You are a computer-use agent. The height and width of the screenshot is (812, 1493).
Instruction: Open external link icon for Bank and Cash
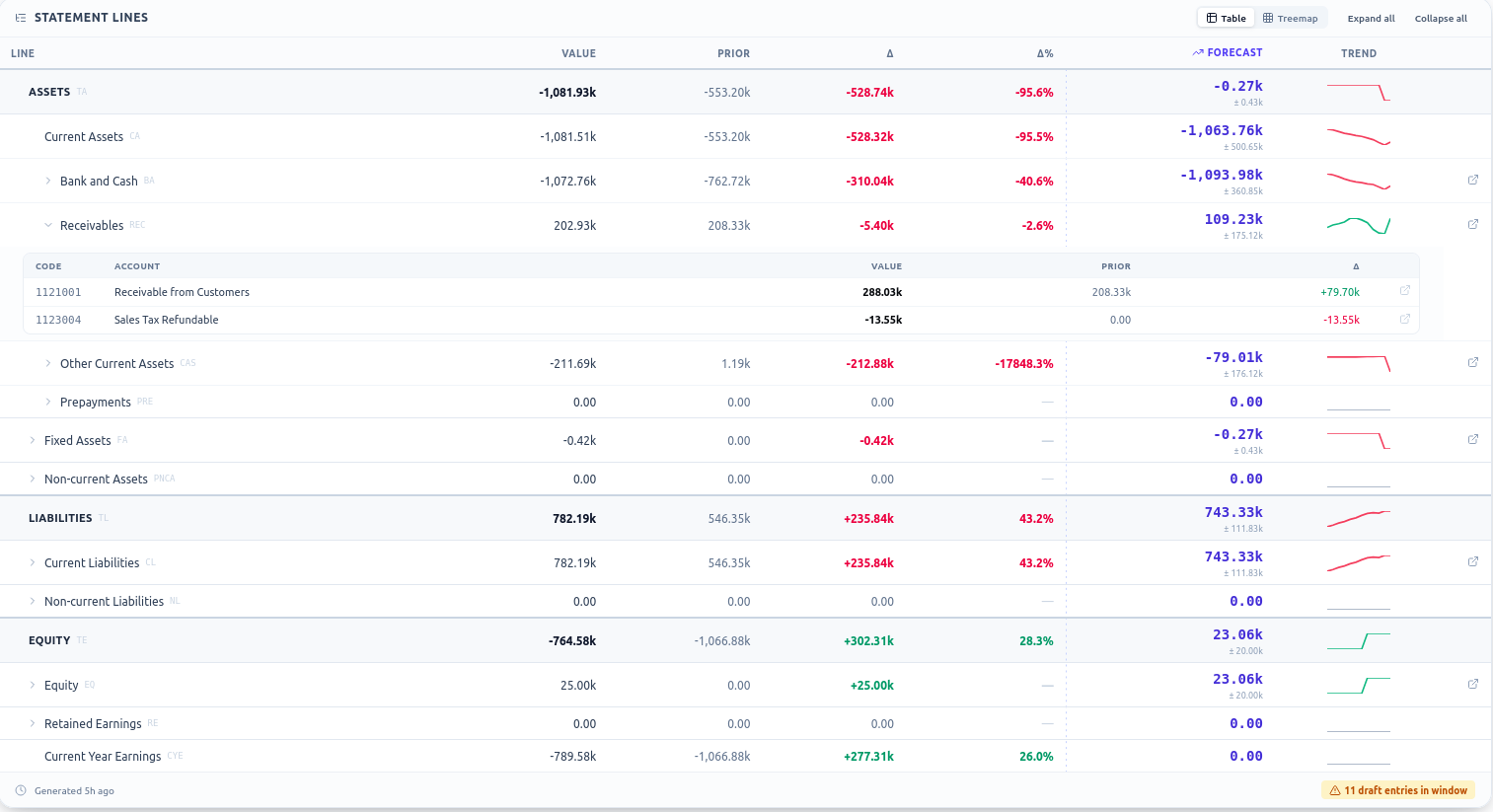coord(1473,180)
